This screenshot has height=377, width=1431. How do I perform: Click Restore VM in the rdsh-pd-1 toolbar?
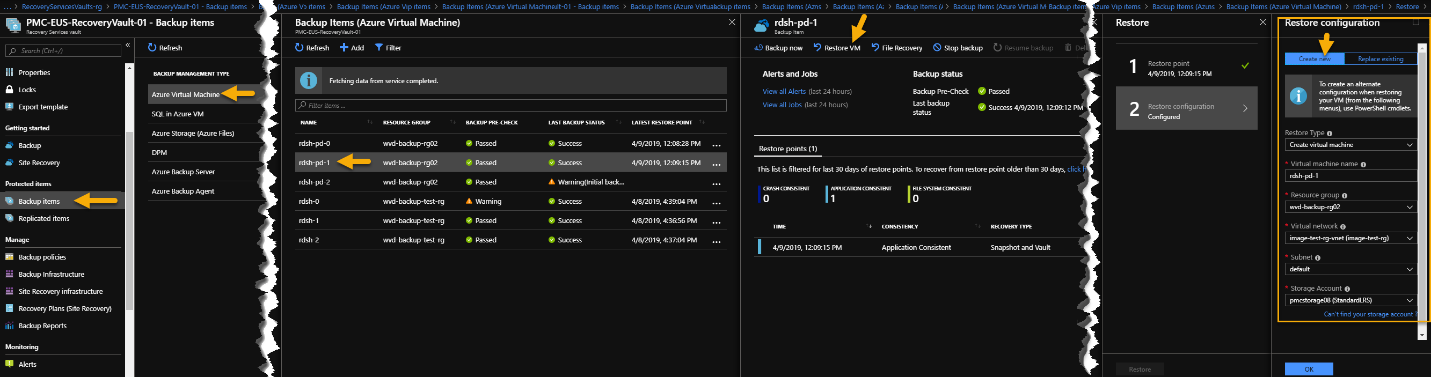837,48
